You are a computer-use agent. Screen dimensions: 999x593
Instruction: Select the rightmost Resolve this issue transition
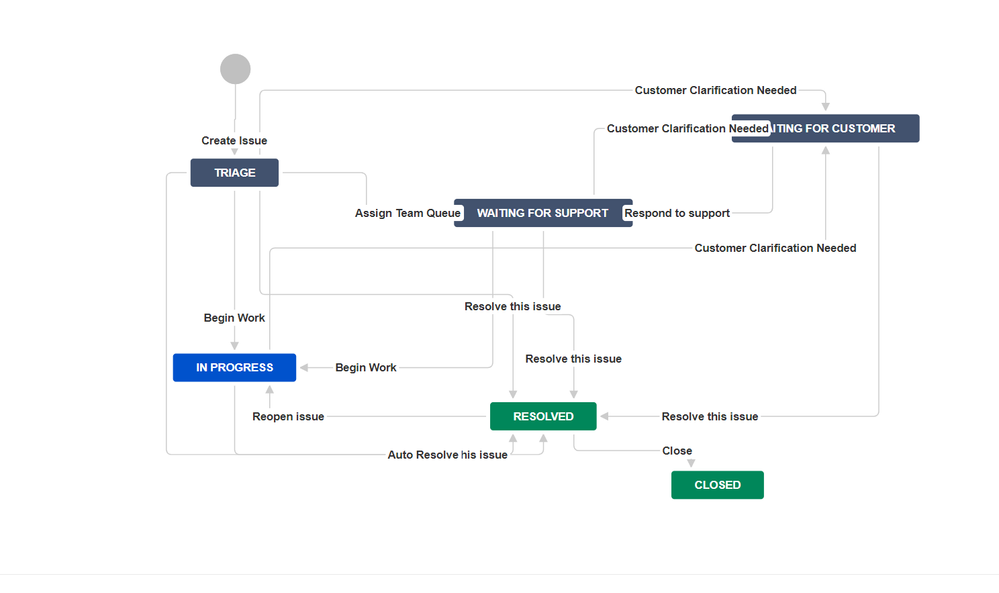coord(709,416)
